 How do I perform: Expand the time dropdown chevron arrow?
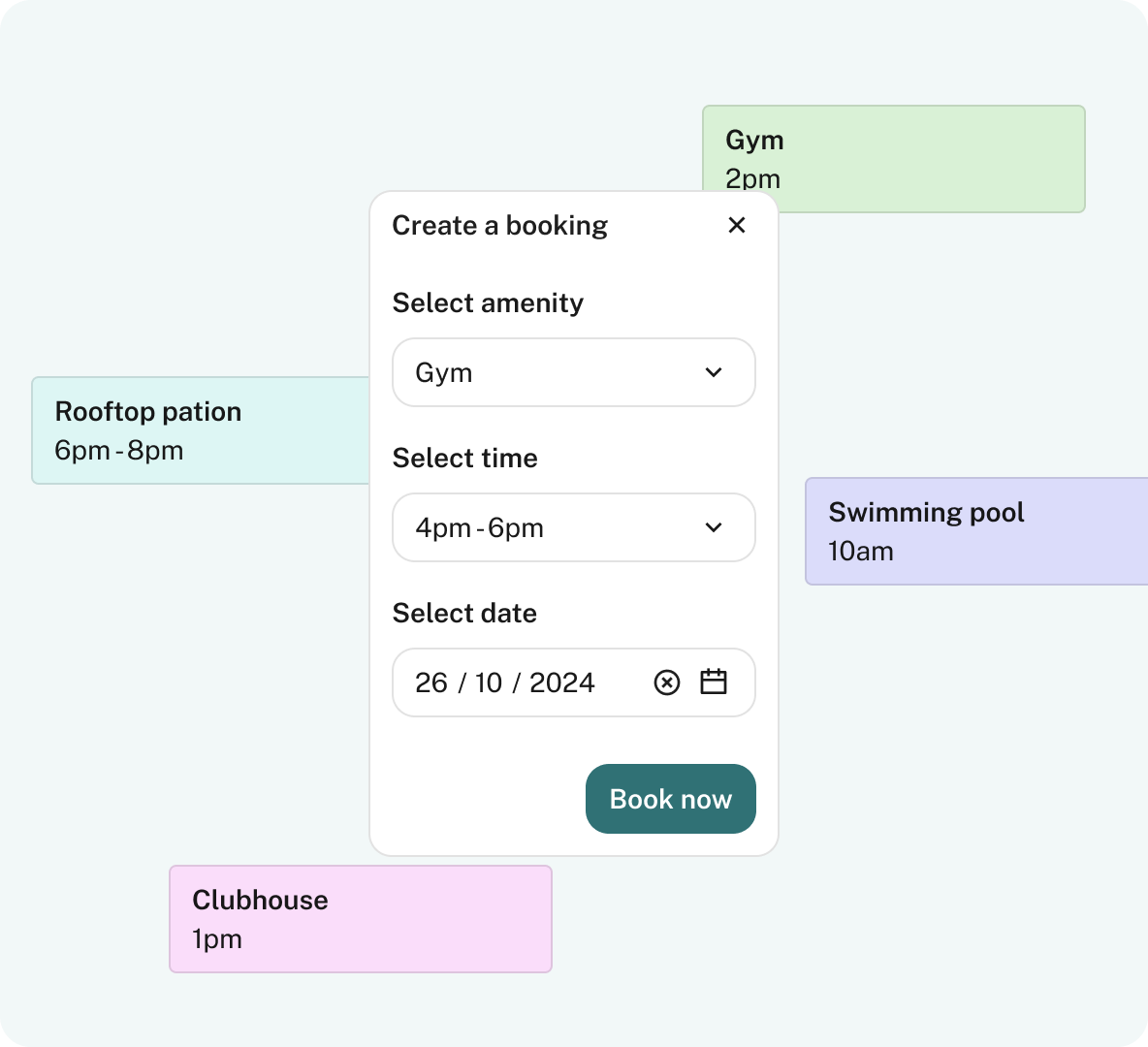pyautogui.click(x=714, y=527)
